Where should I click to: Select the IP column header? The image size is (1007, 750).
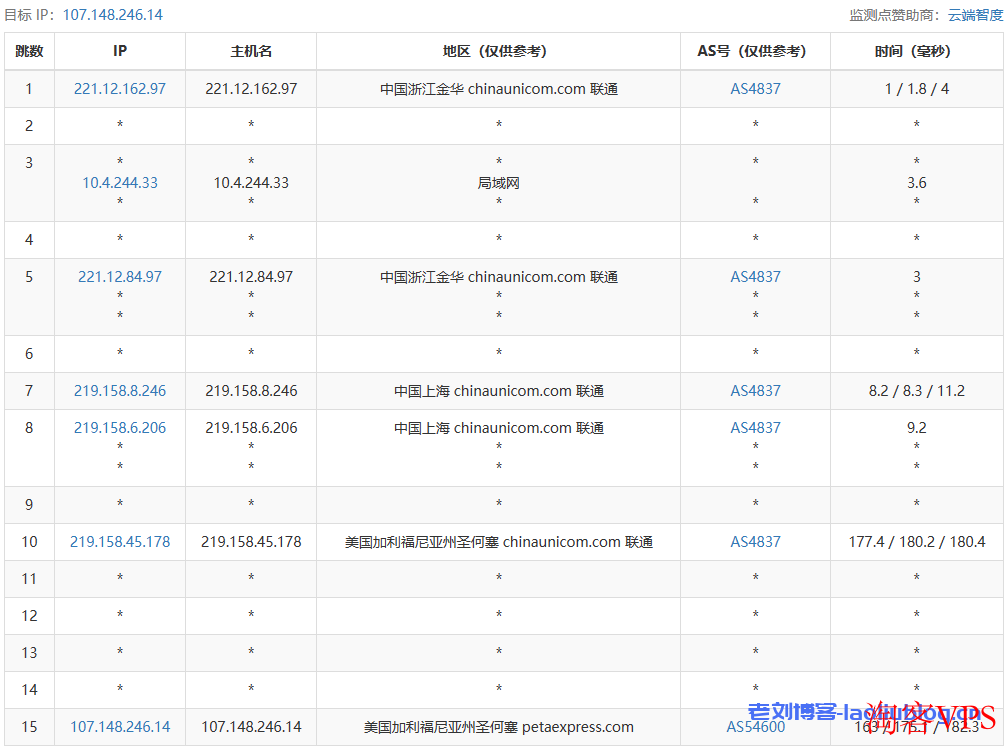point(119,51)
